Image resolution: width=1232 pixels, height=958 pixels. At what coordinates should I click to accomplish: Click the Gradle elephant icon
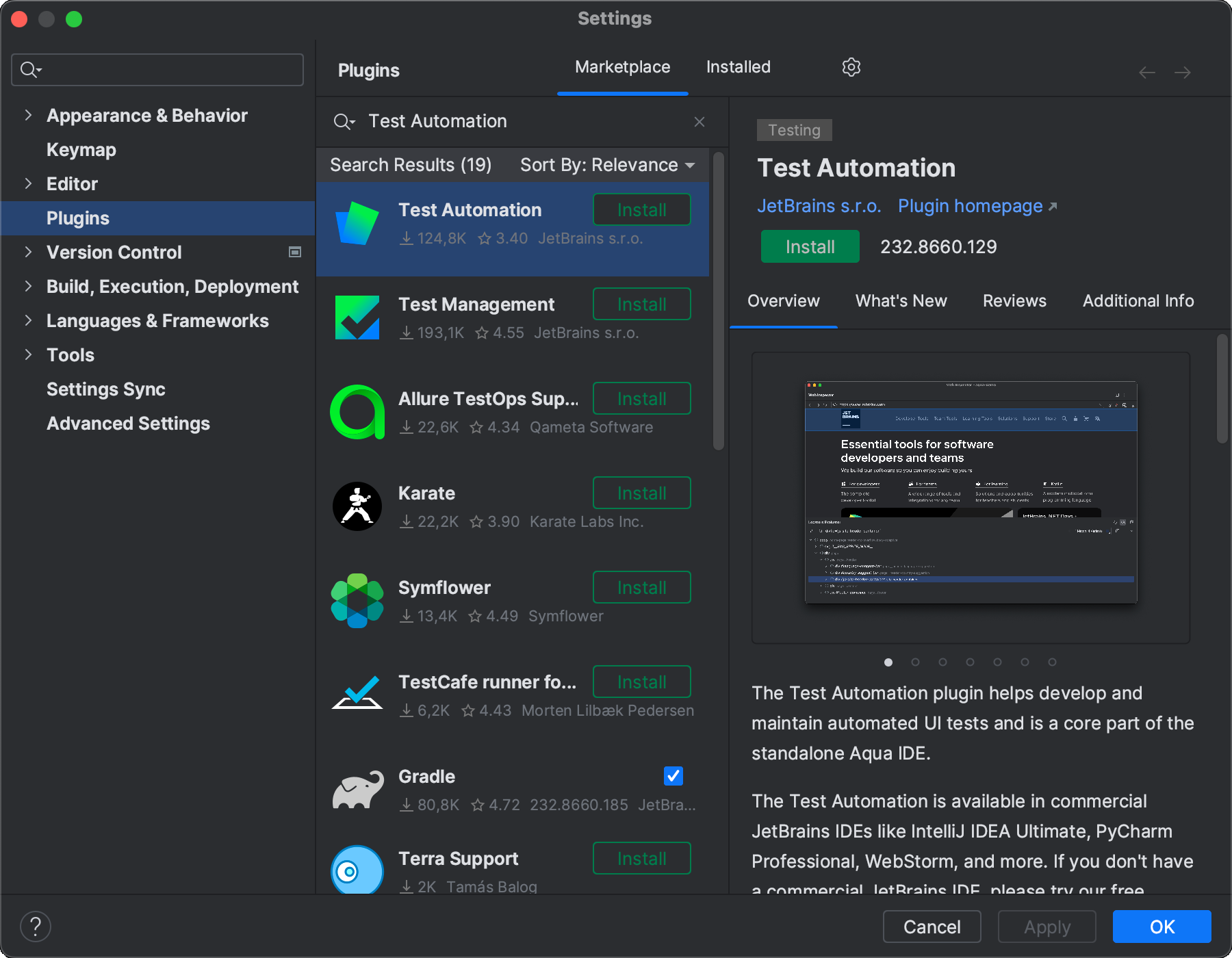click(x=357, y=789)
